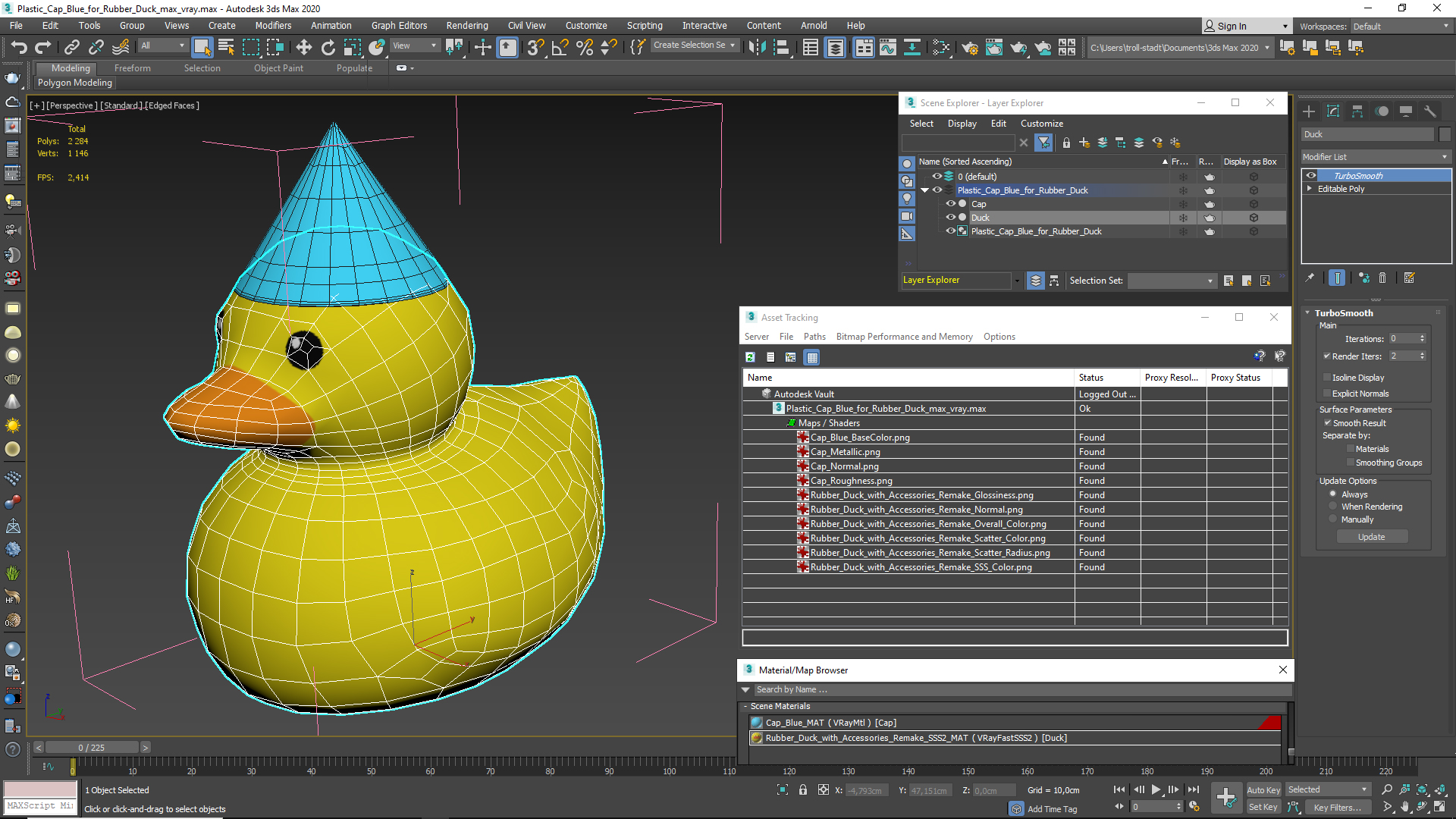
Task: Expand the Editable Poly modifier entry
Action: click(1310, 189)
